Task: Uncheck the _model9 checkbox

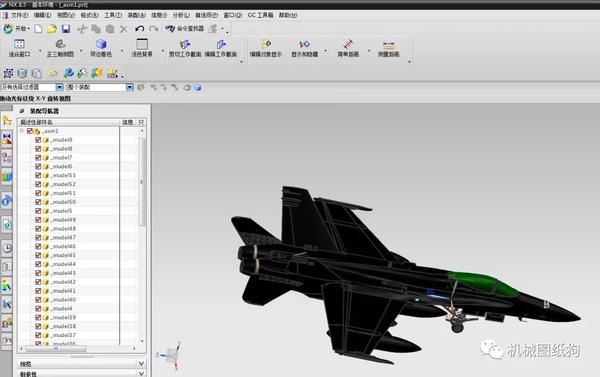Action: [x=38, y=140]
